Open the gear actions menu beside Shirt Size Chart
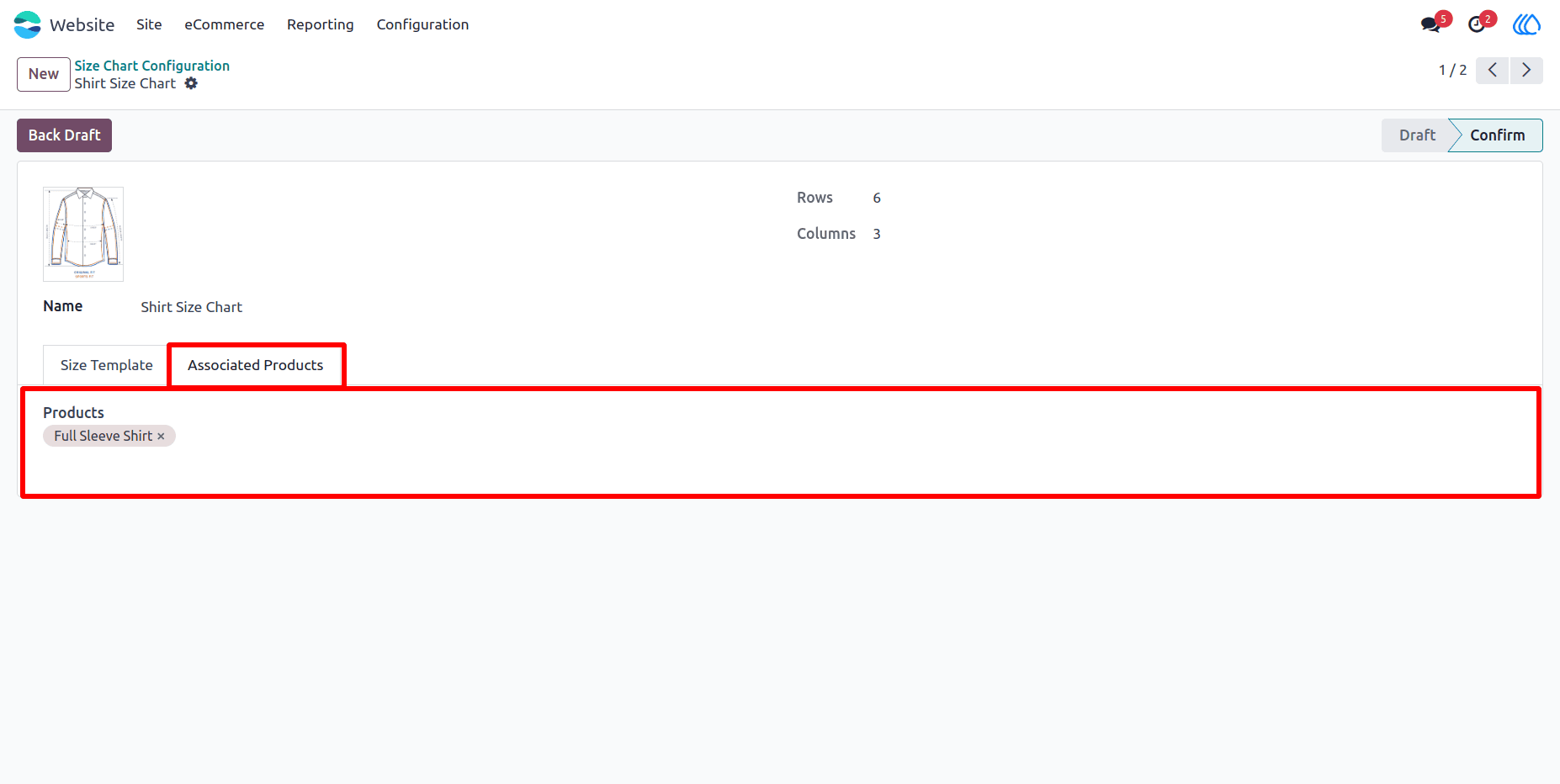The width and height of the screenshot is (1560, 784). click(191, 83)
